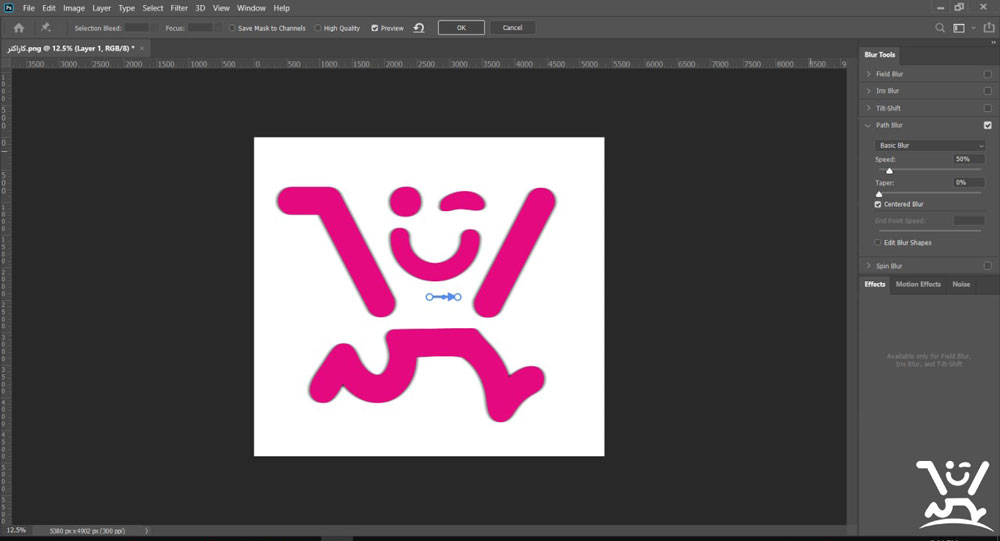Open status bar info arrow menu

tap(146, 531)
